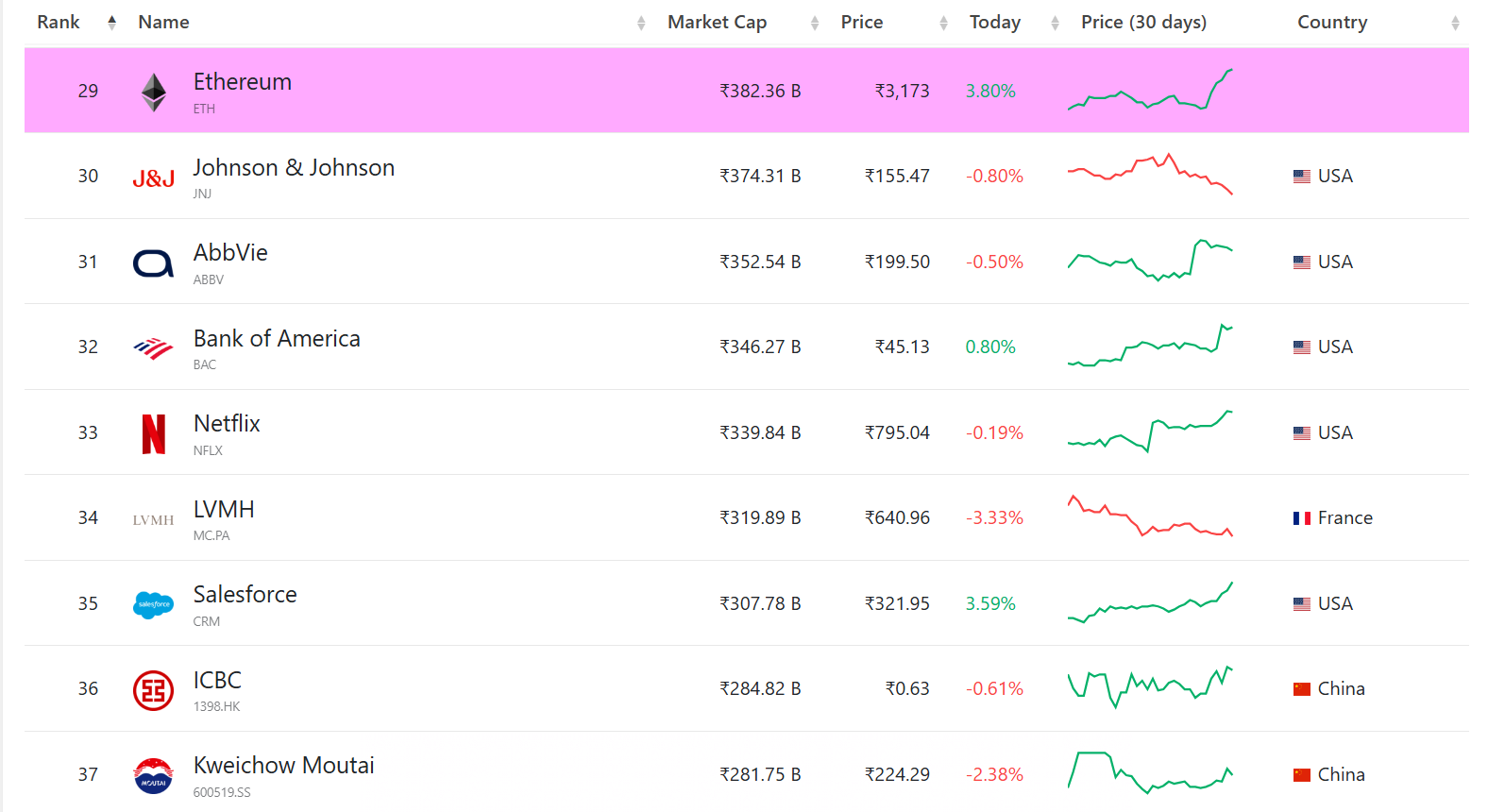This screenshot has height=812, width=1488.
Task: Click the France country label
Action: (1345, 517)
